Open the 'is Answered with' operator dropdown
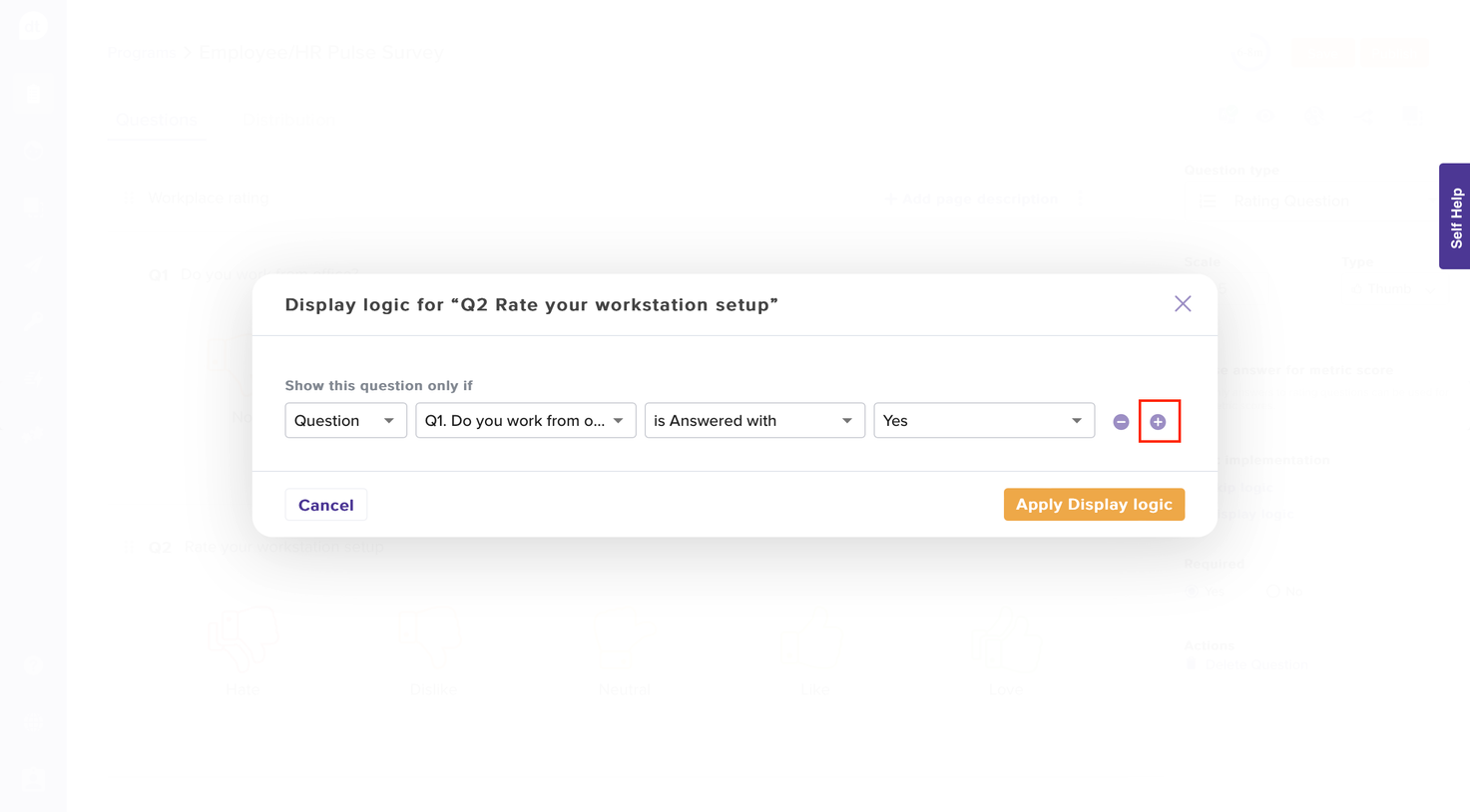This screenshot has height=812, width=1470. (x=753, y=421)
